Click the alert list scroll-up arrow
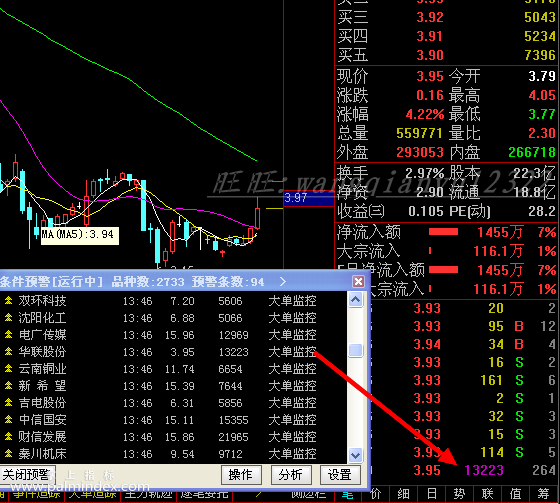The image size is (560, 504). [x=355, y=300]
